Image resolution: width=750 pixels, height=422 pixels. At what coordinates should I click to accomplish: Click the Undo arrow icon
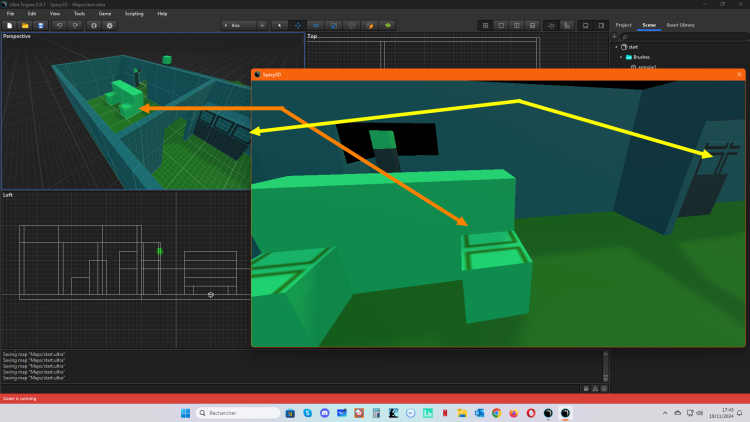click(60, 25)
